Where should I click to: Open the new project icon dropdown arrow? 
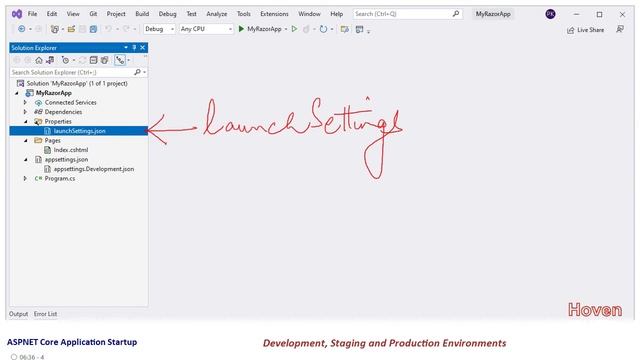click(62, 29)
